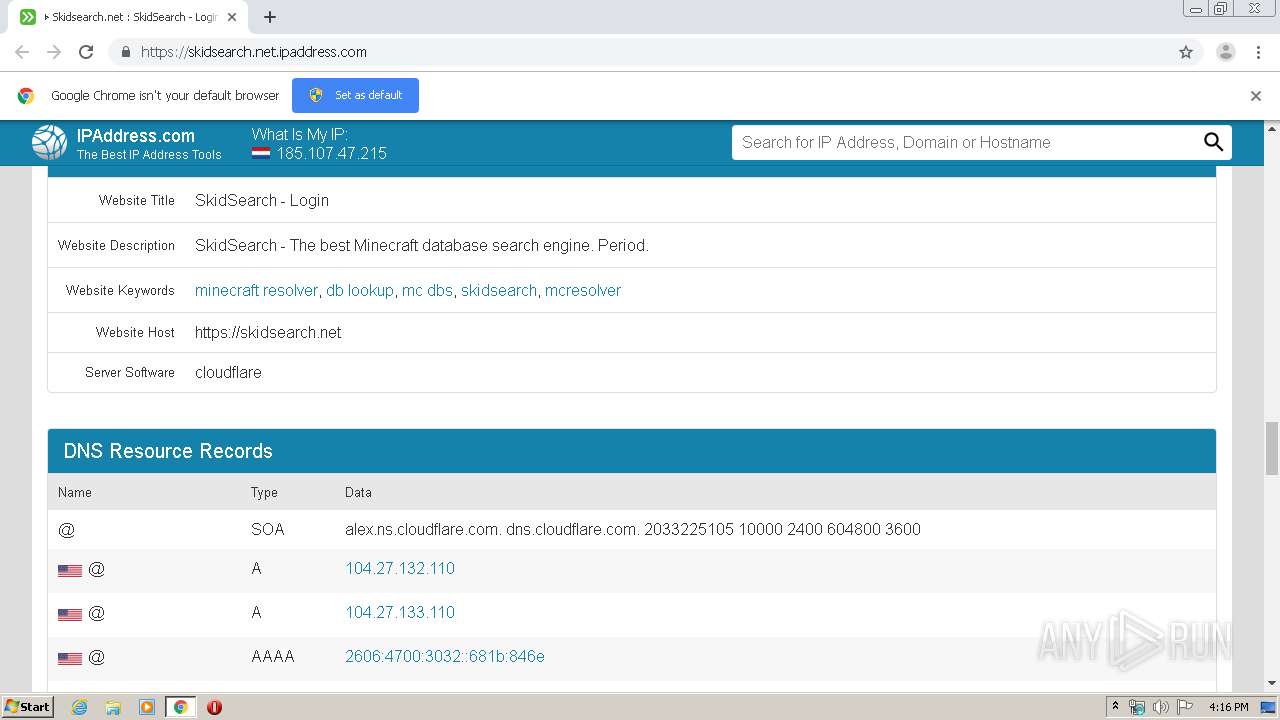The width and height of the screenshot is (1280, 720).
Task: Click 'cloudflare' server software value
Action: tap(228, 372)
